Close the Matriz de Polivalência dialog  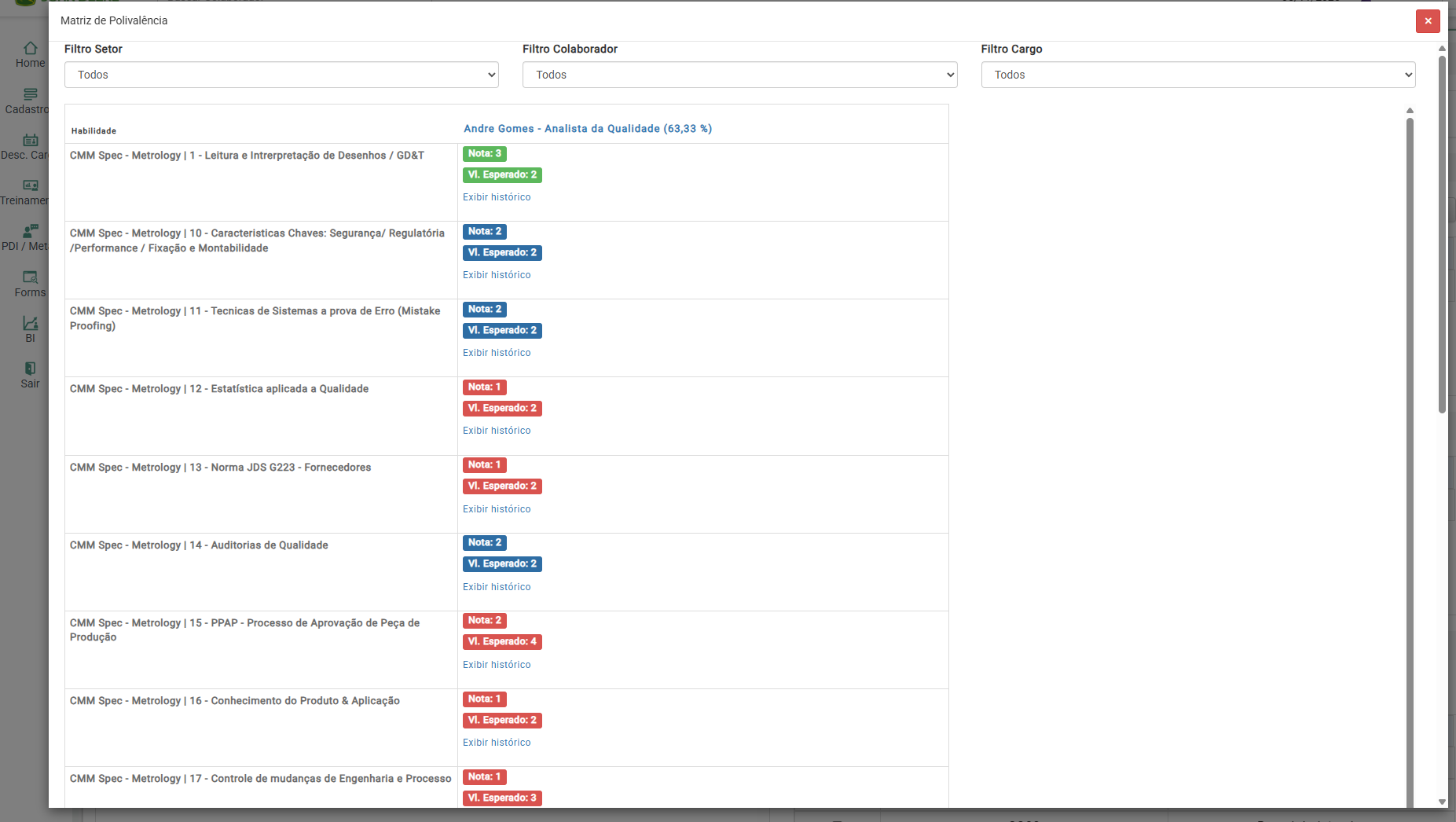(1428, 21)
